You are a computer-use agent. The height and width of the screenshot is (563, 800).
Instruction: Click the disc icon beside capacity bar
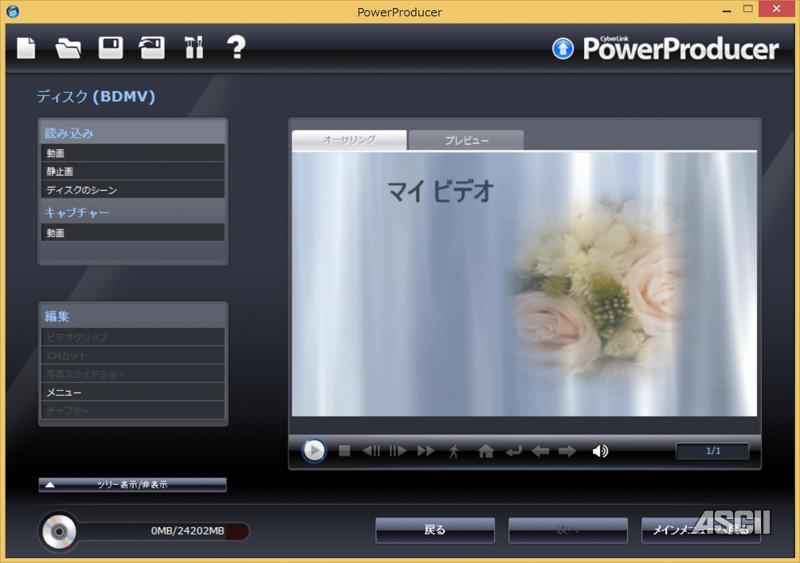59,532
